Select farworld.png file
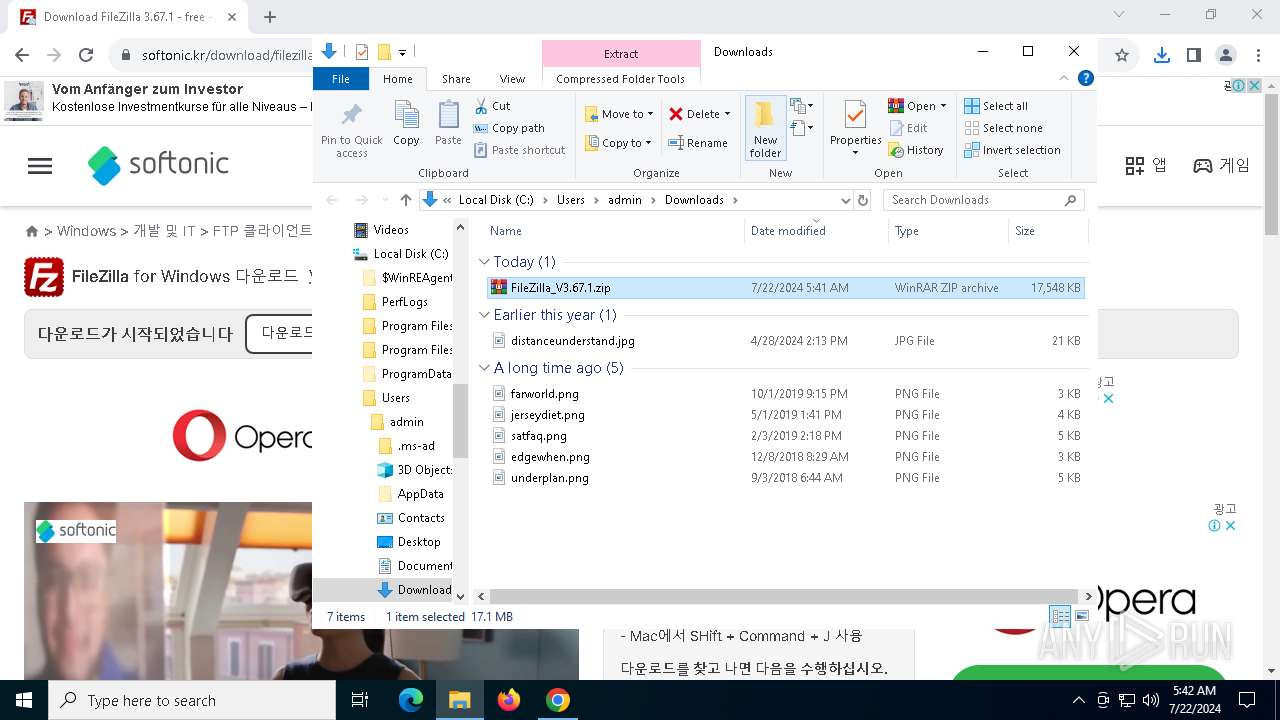The image size is (1280, 720). [785, 394]
